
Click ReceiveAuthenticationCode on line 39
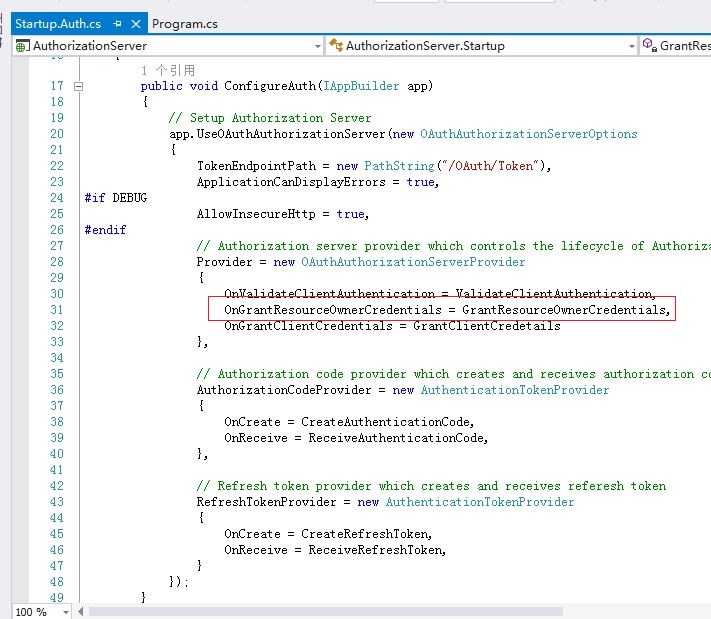click(x=396, y=438)
